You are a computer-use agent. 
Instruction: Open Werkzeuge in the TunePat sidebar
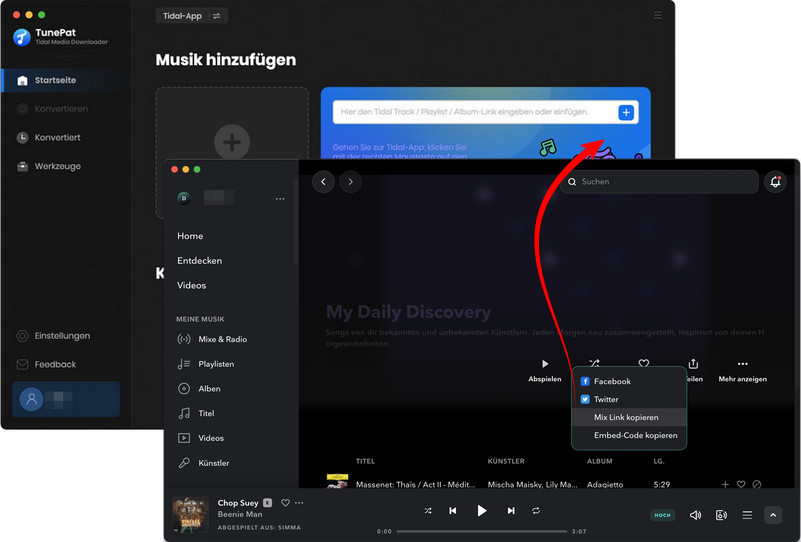(57, 166)
